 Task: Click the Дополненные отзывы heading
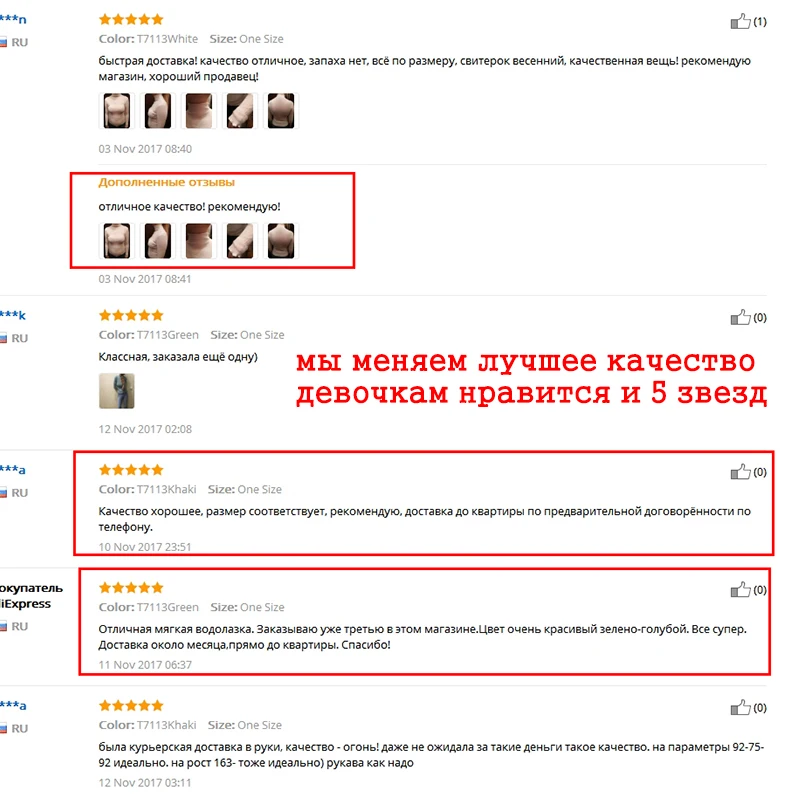(x=166, y=182)
